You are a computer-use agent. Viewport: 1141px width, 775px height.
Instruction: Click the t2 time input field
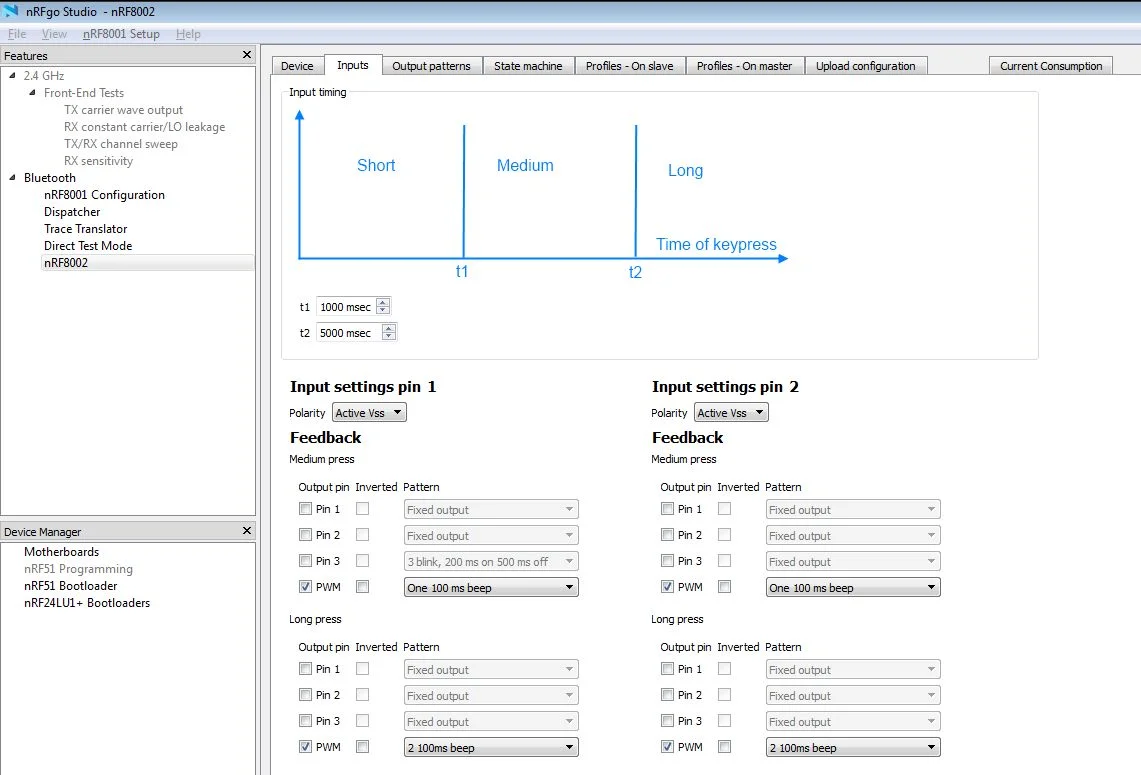pyautogui.click(x=349, y=333)
